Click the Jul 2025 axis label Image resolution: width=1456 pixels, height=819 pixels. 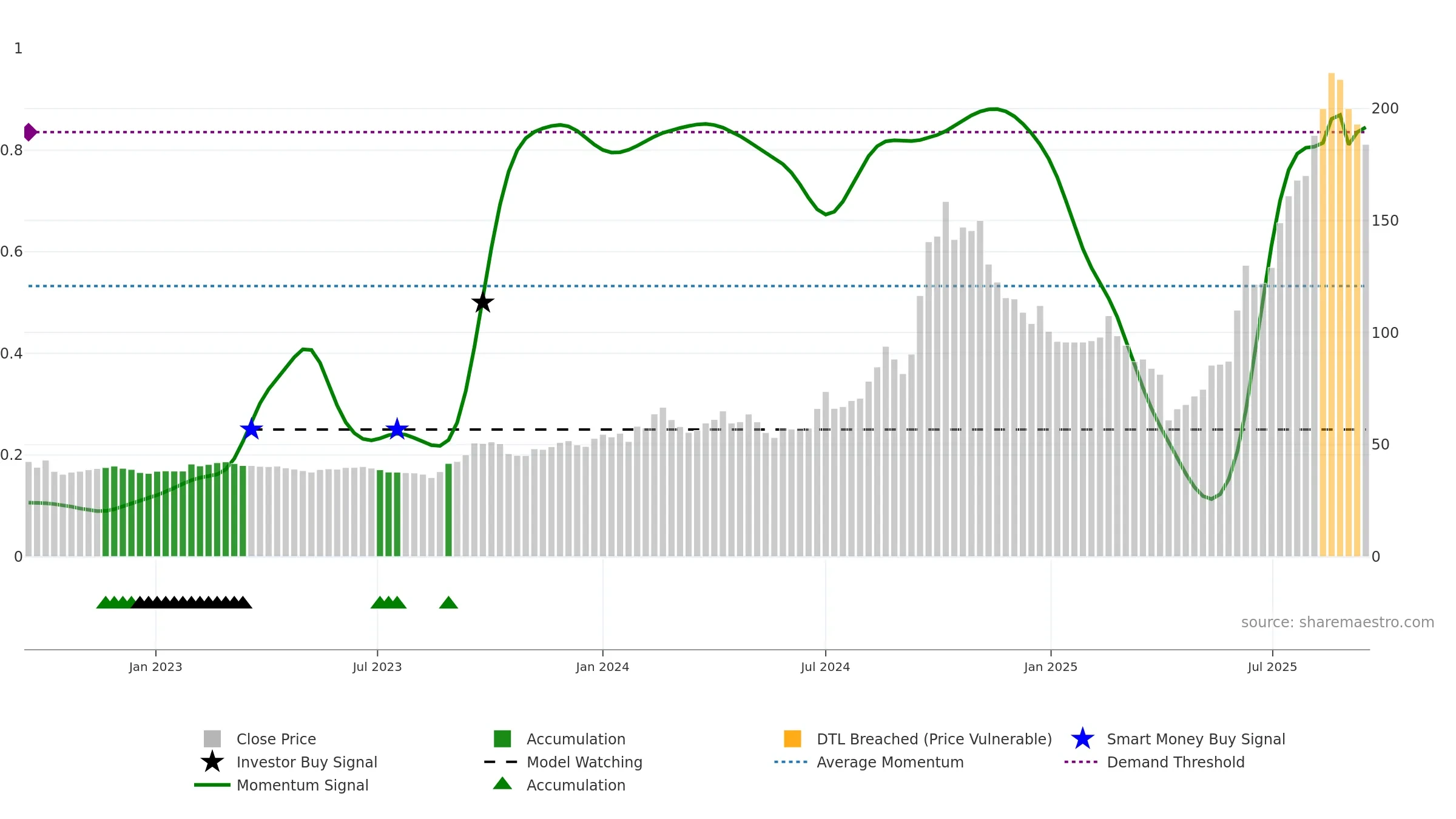pyautogui.click(x=1272, y=667)
